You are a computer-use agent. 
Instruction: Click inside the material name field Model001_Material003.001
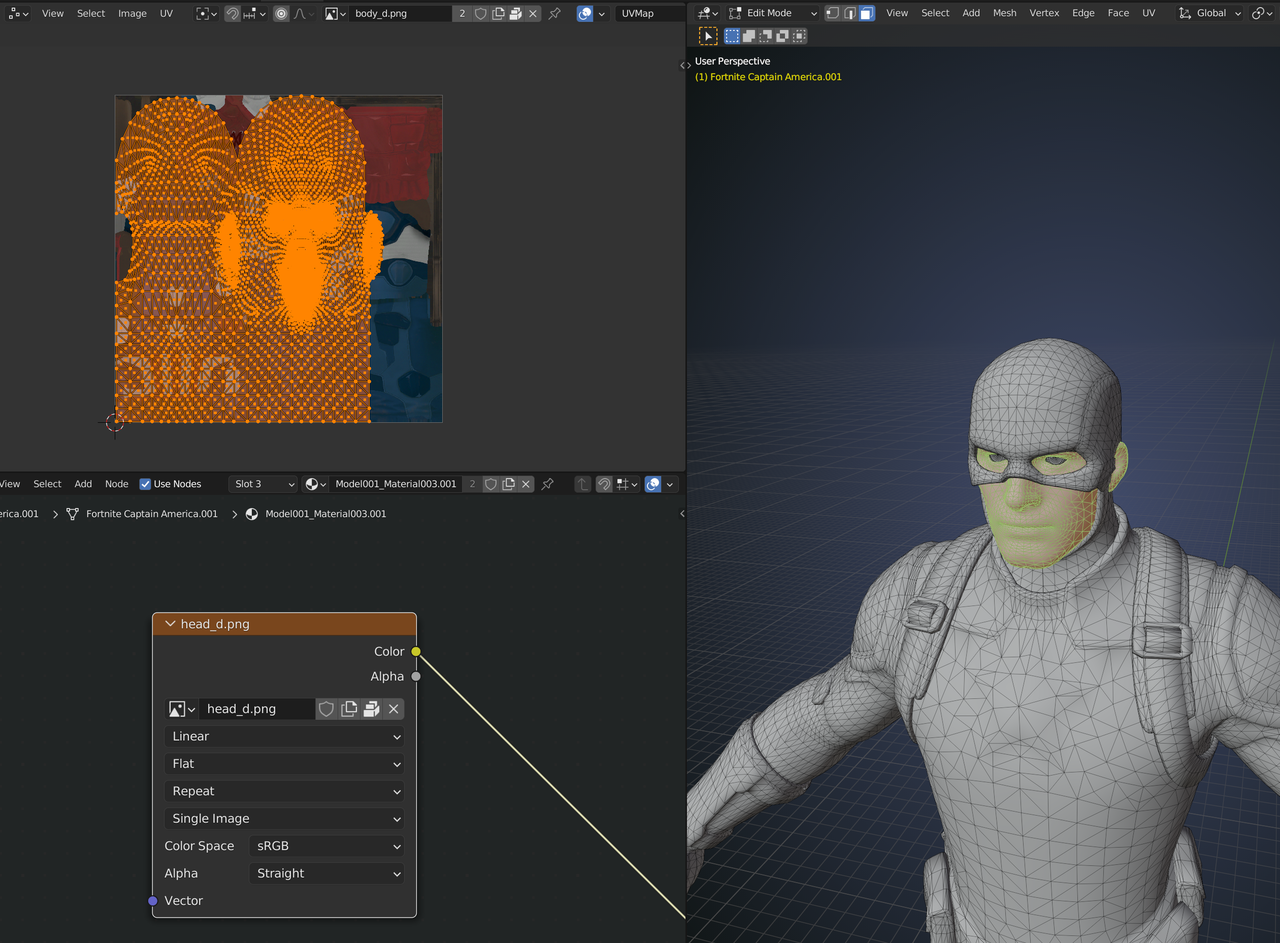[396, 484]
